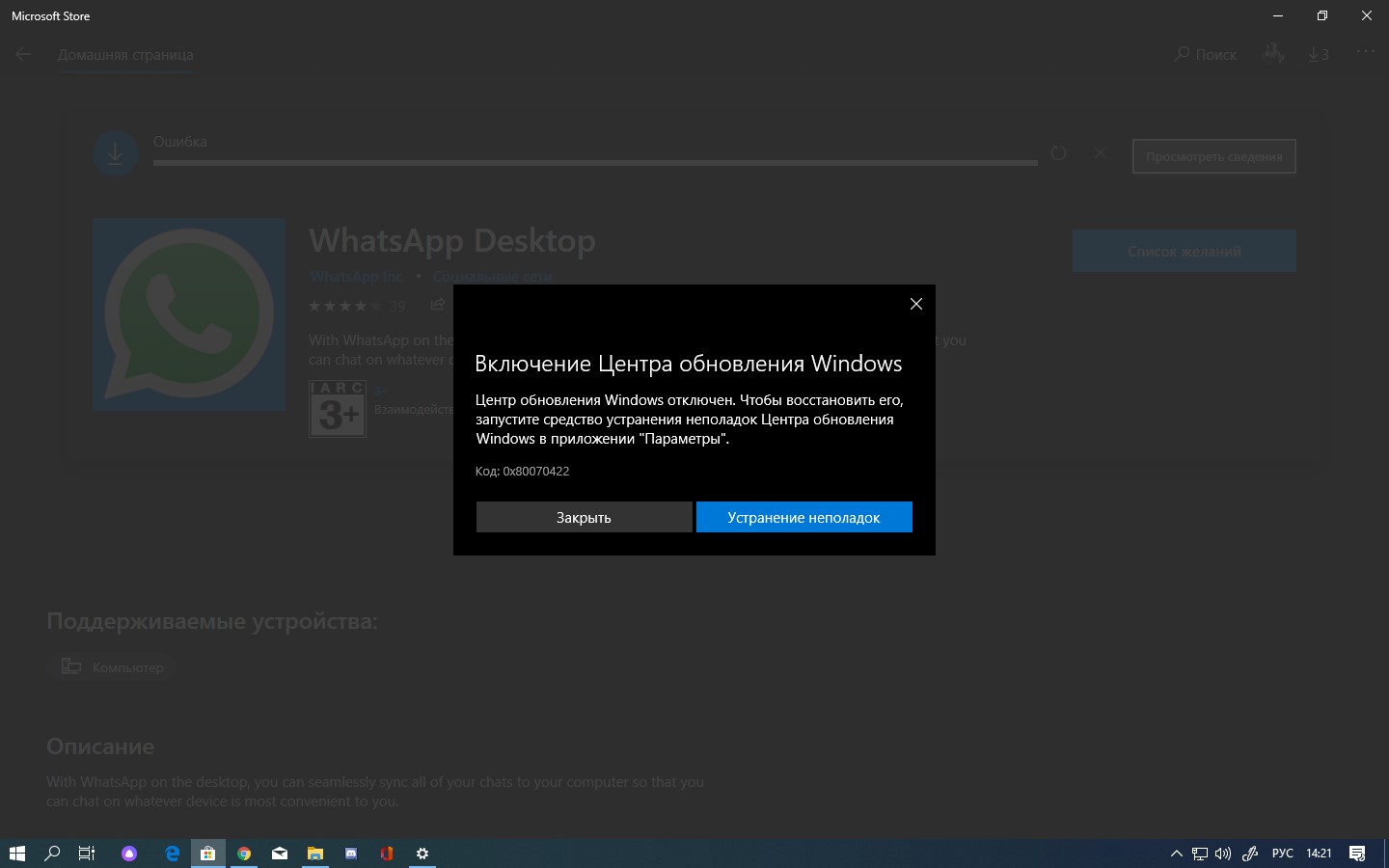
Task: Open the clock showing 14:21
Action: [1319, 853]
